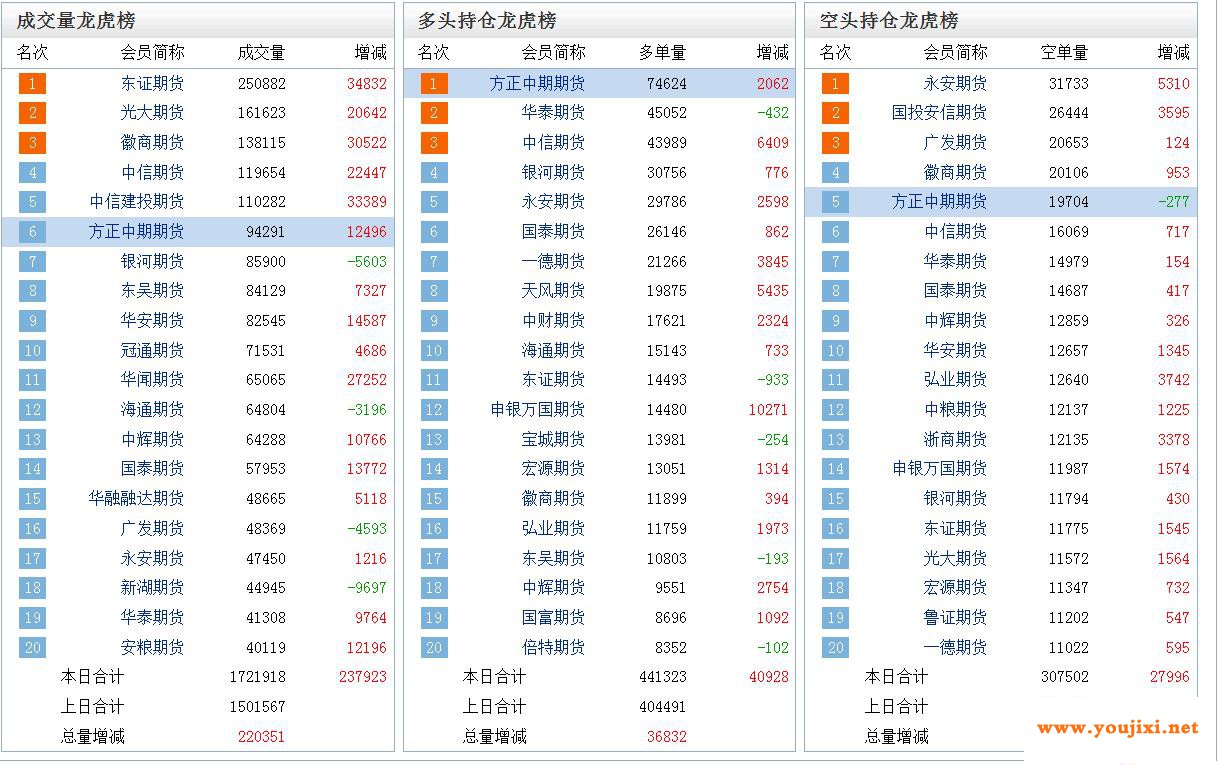Click 鲁证期货 member name
This screenshot has width=1218, height=765.
[956, 618]
